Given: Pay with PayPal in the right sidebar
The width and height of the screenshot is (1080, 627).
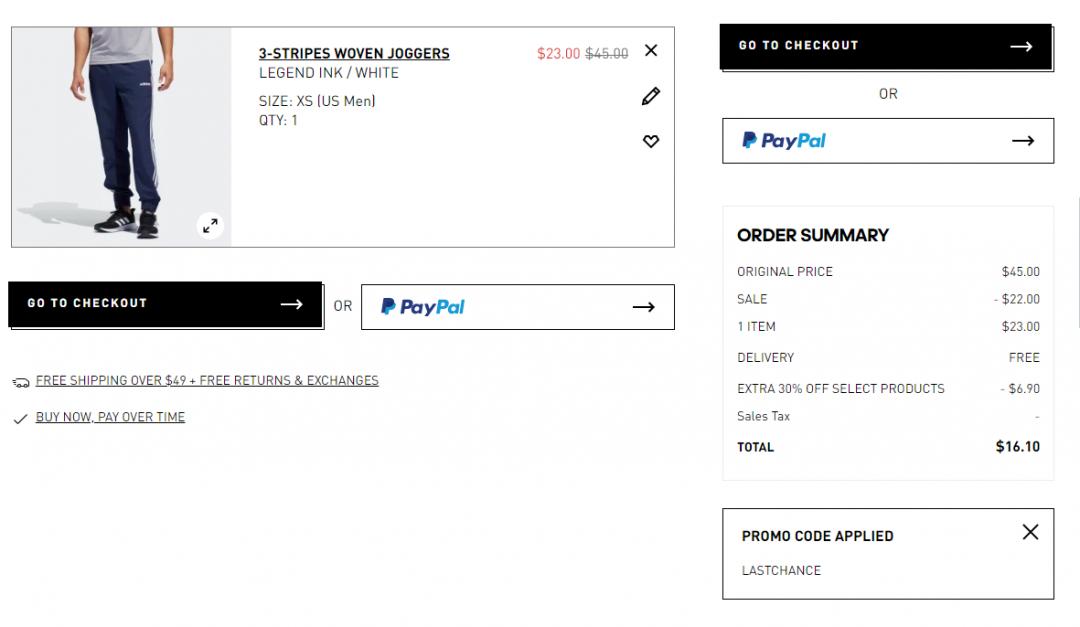Looking at the screenshot, I should (x=887, y=141).
